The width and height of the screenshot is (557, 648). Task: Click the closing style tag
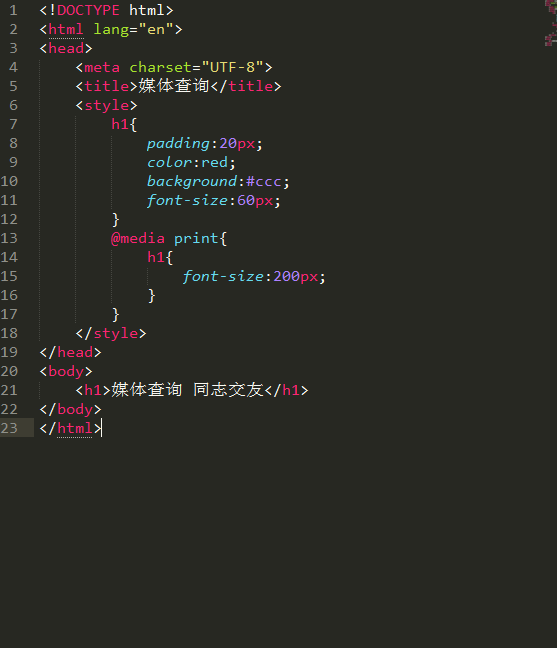111,334
